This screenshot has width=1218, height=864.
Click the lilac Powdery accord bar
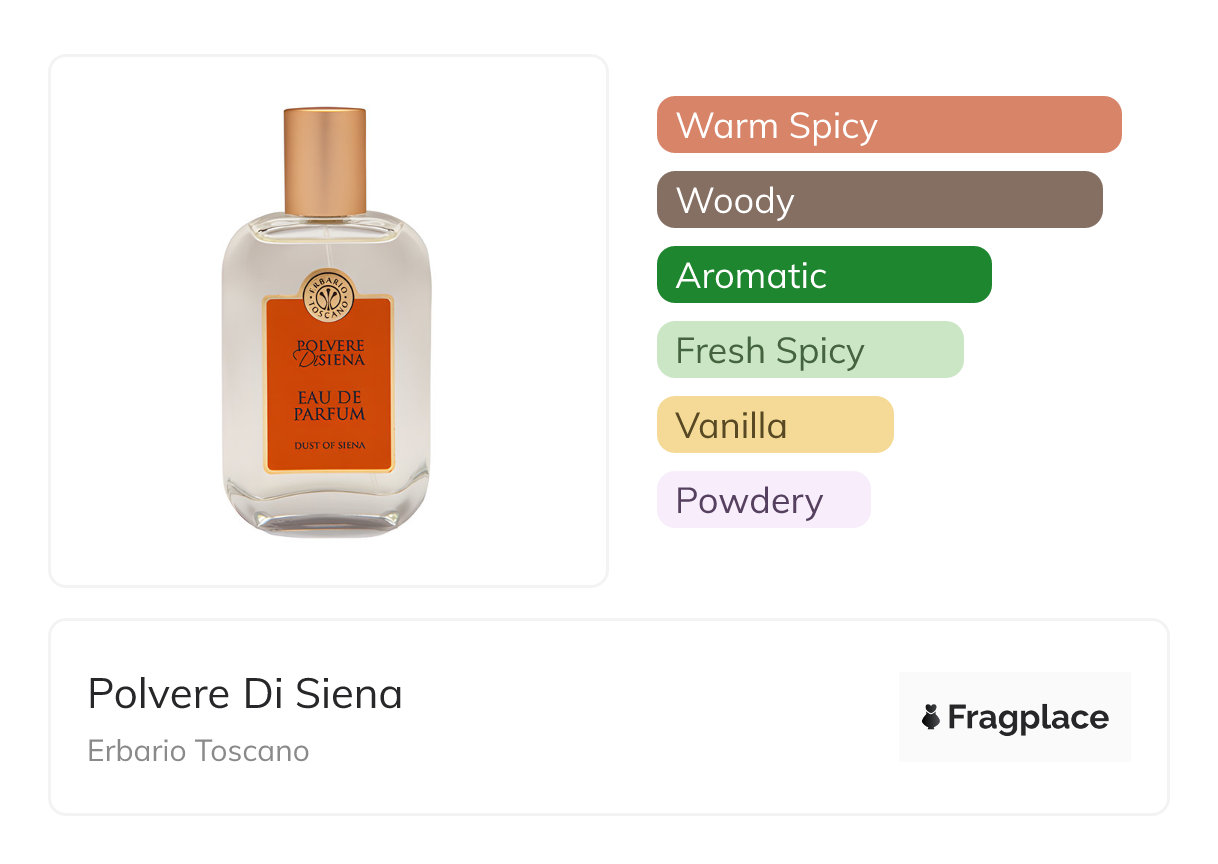pos(763,500)
